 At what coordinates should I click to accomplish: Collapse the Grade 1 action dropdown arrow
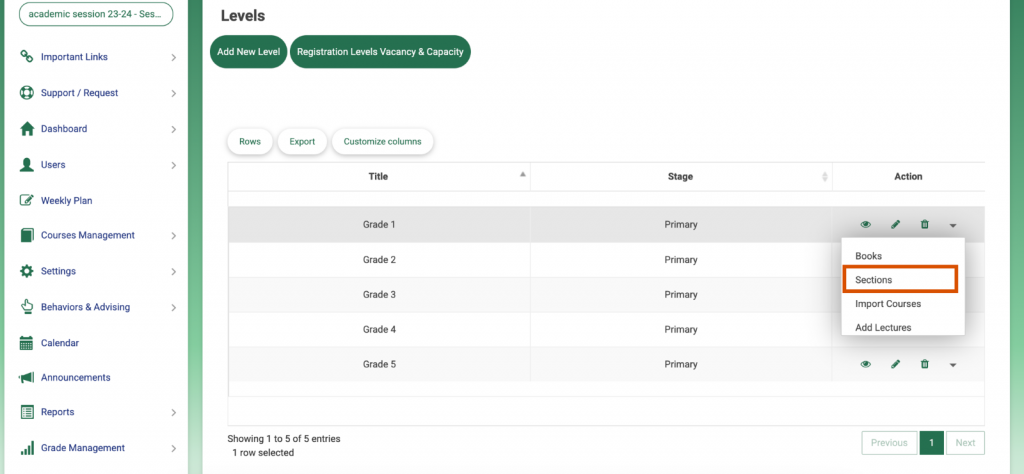point(953,225)
